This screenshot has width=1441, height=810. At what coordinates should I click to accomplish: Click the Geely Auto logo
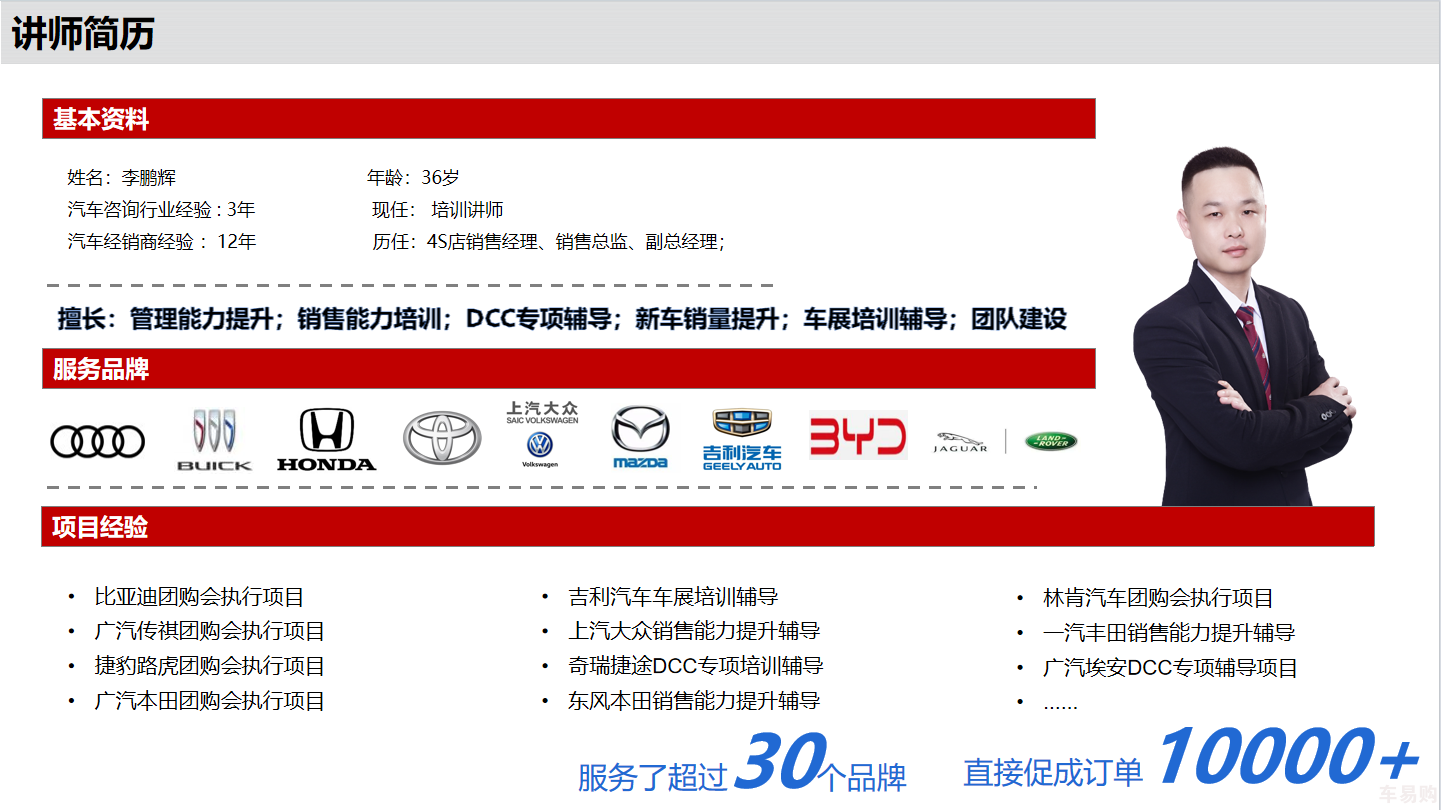[x=742, y=439]
